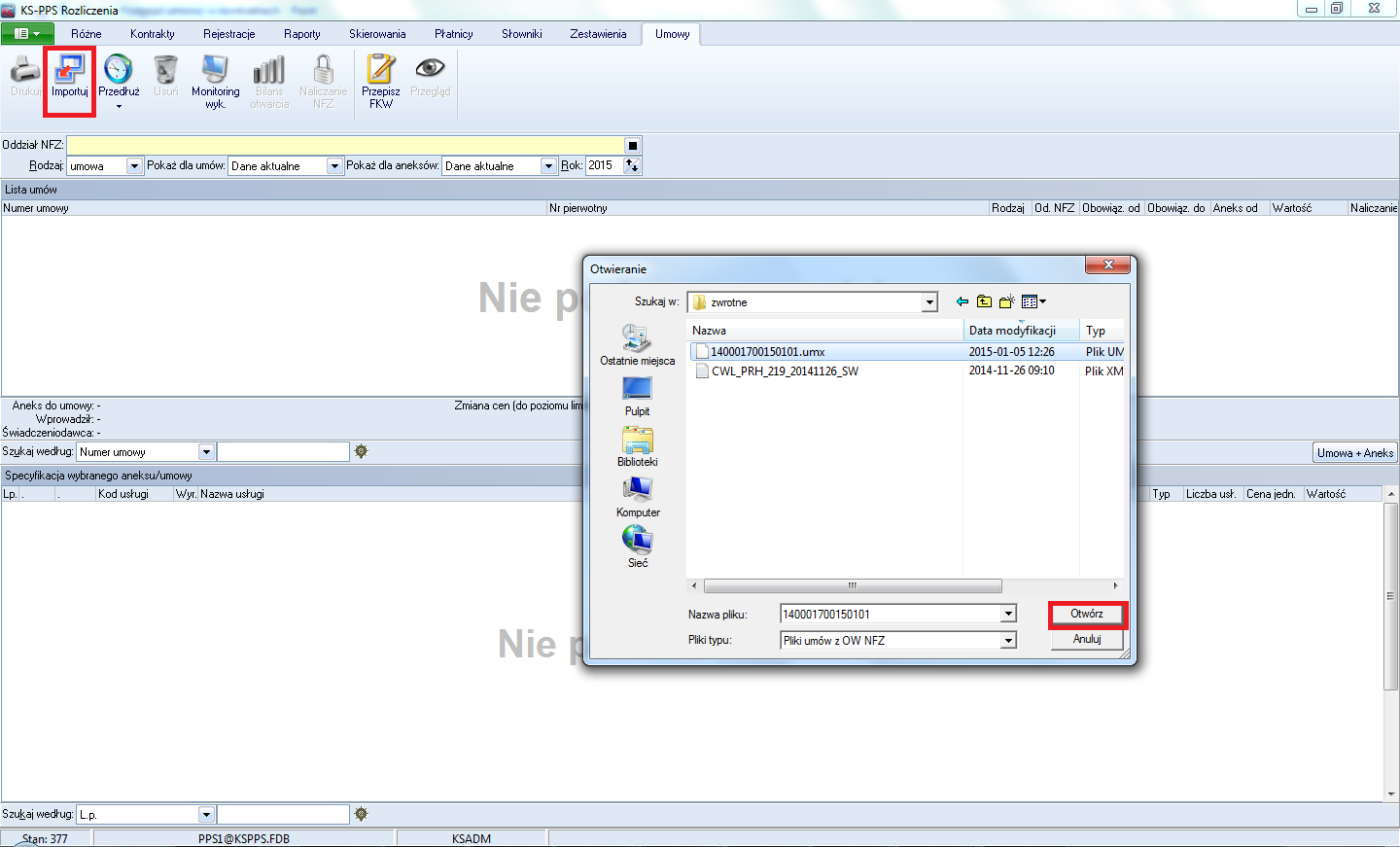Select file 140001700150101.umx
This screenshot has height=847, width=1400.
pyautogui.click(x=767, y=352)
